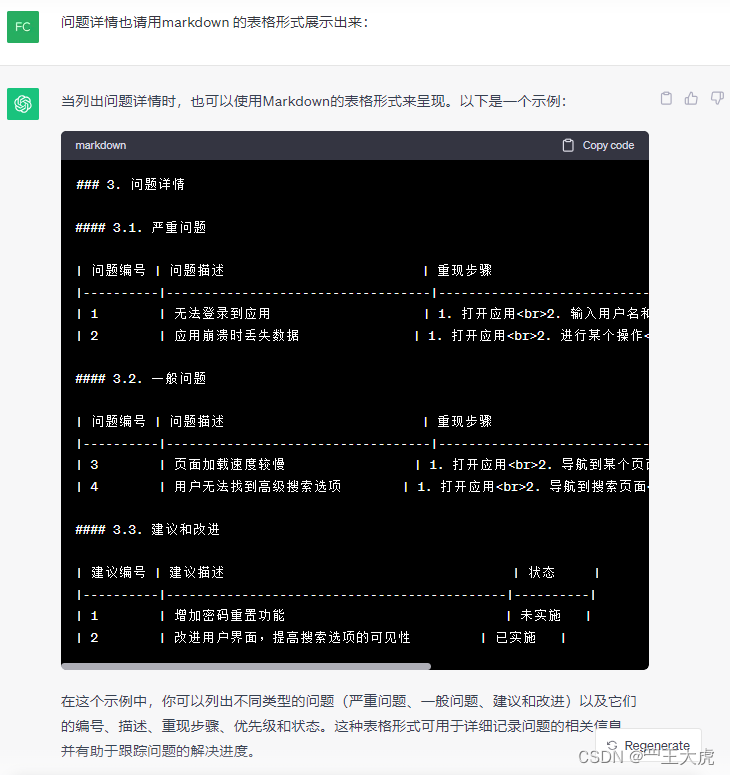Copy the response with clipboard icon
The width and height of the screenshot is (730, 775).
tap(666, 98)
